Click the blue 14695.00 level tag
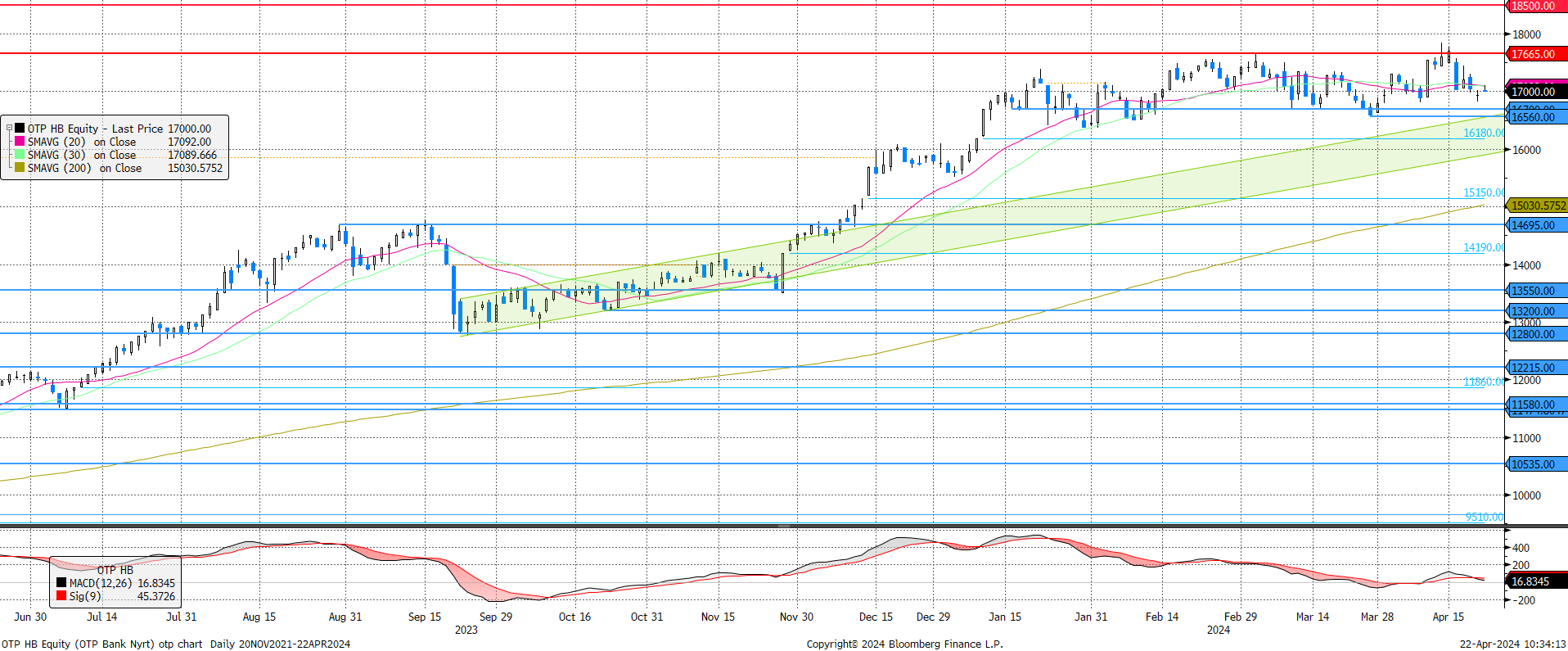 coord(1537,225)
